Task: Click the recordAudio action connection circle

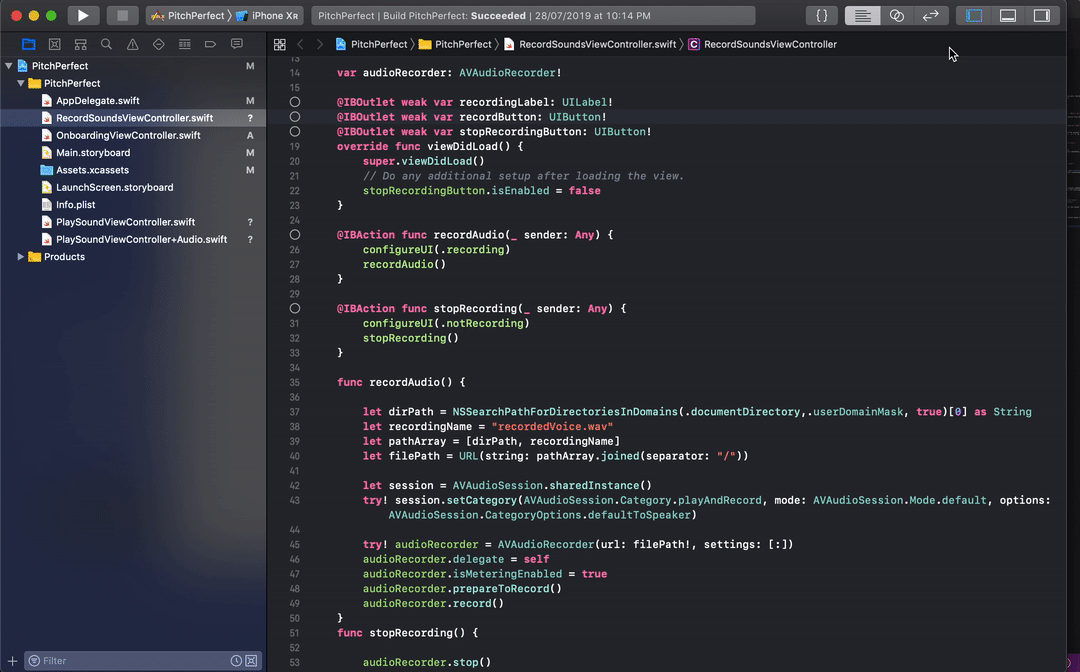Action: click(295, 235)
